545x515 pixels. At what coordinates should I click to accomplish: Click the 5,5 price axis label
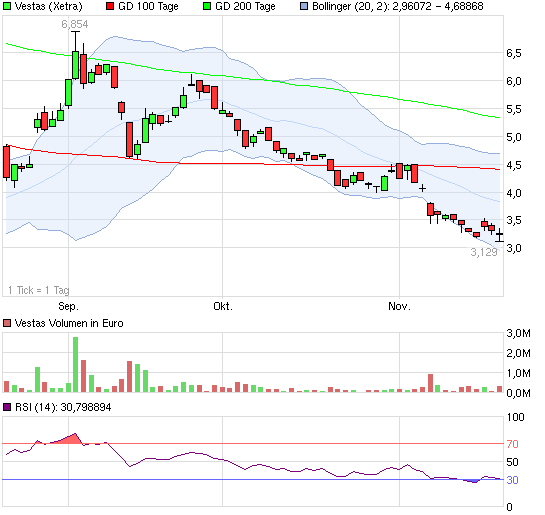514,109
